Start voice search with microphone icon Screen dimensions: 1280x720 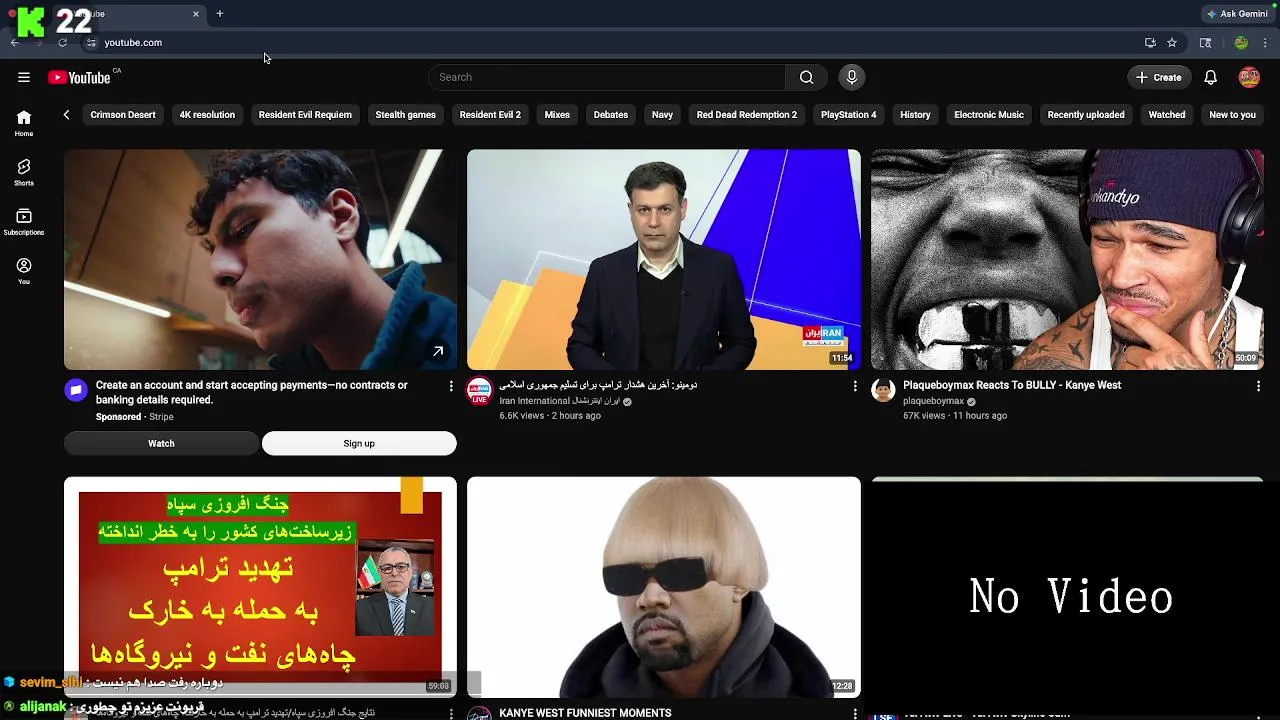tap(852, 77)
